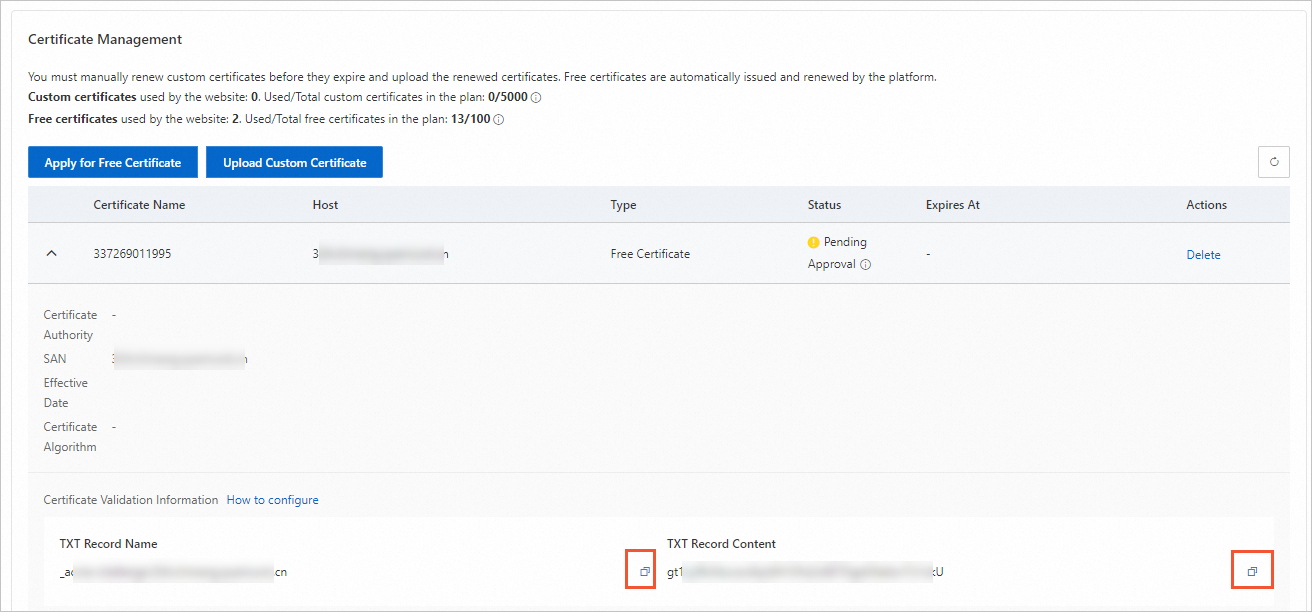
Task: Click the yellow Pending Approval status icon
Action: click(813, 241)
